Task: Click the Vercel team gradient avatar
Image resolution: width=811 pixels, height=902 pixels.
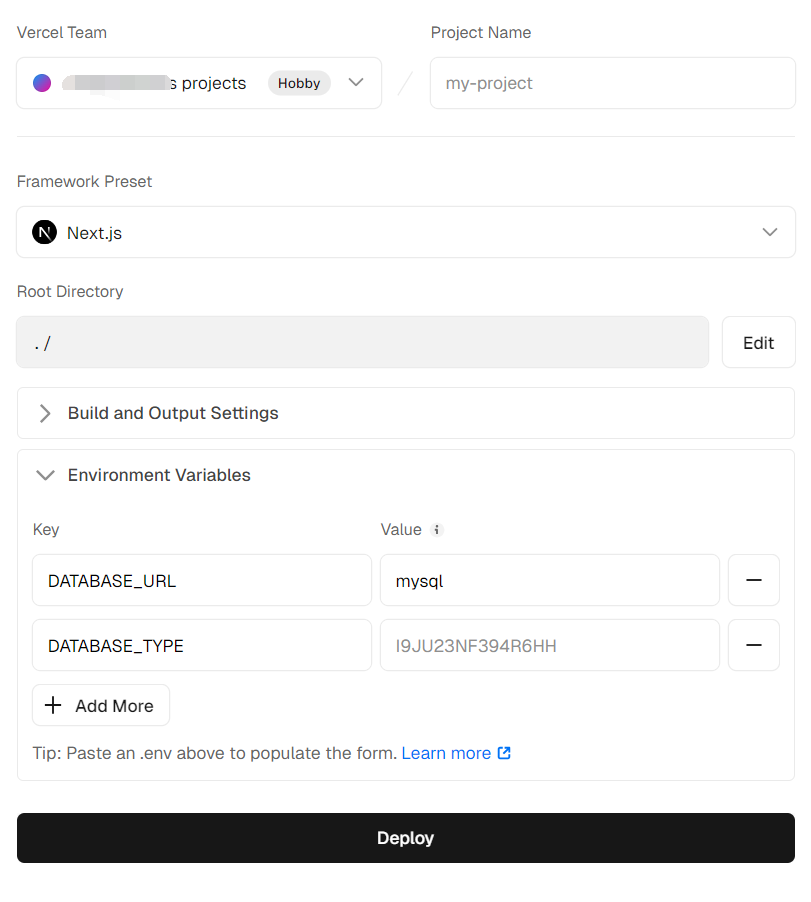Action: pos(42,83)
